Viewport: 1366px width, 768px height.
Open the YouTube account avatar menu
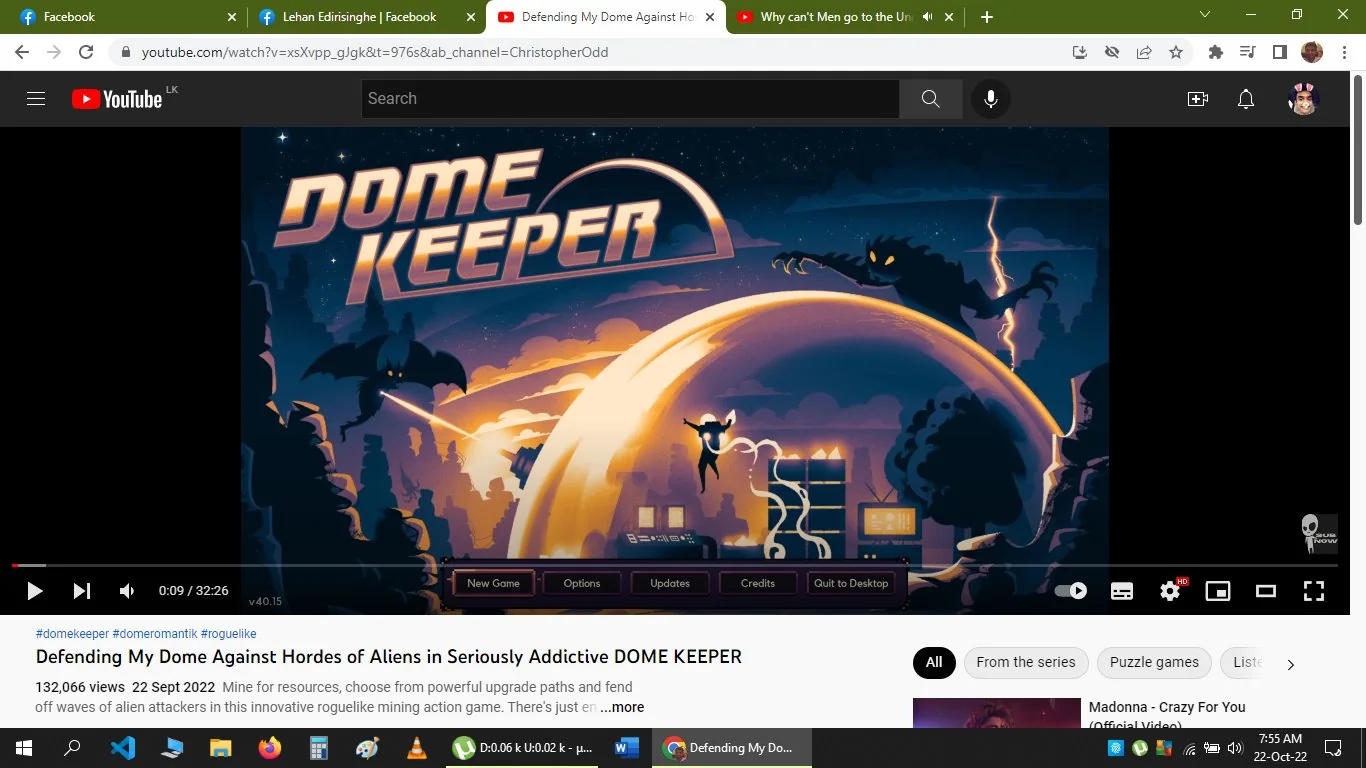(x=1304, y=99)
